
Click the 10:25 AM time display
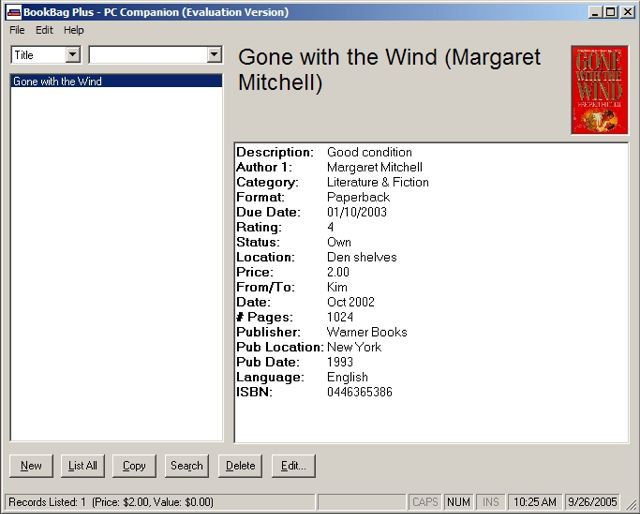click(x=535, y=502)
